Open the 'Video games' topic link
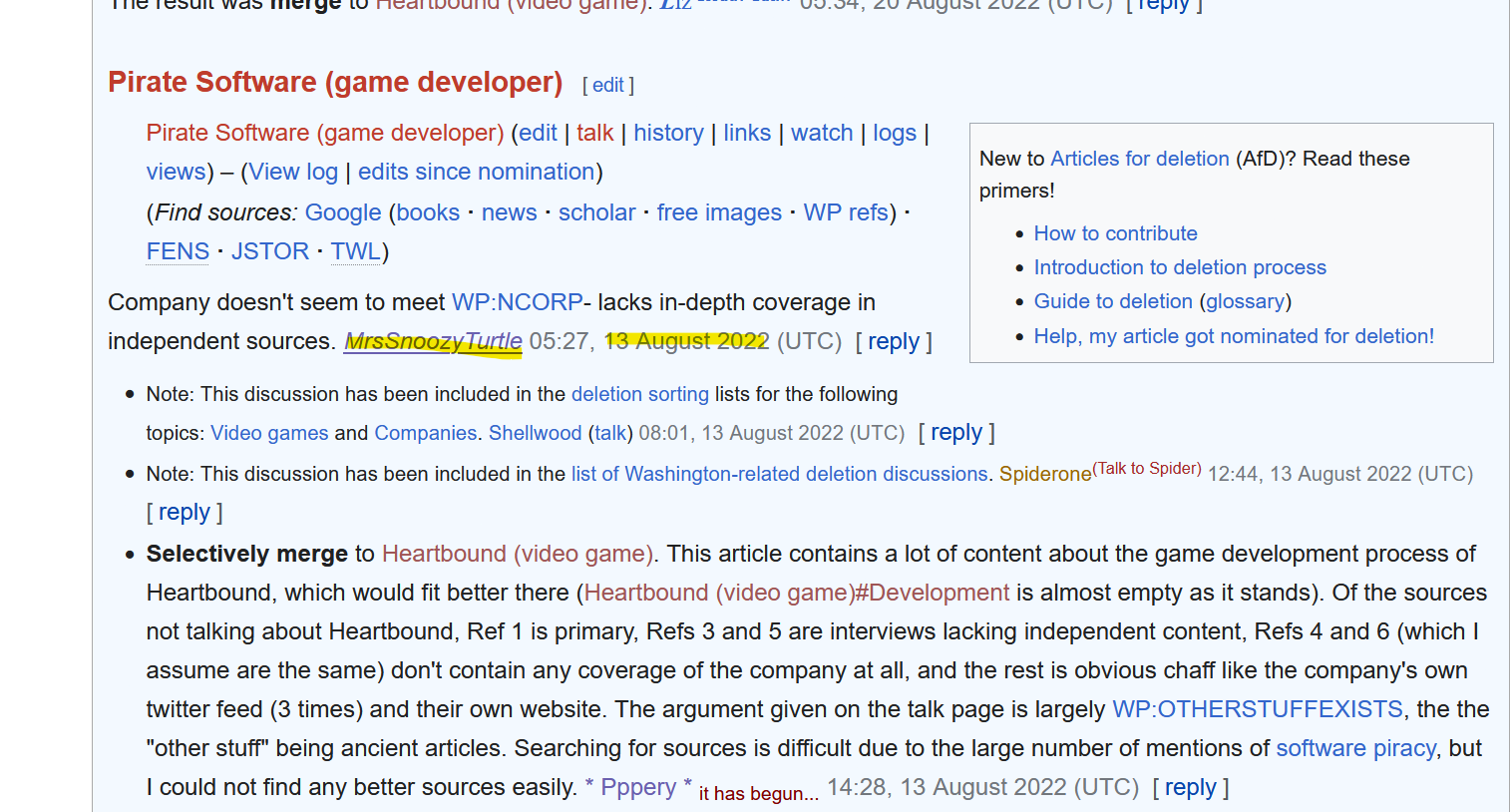1512x812 pixels. (x=269, y=433)
